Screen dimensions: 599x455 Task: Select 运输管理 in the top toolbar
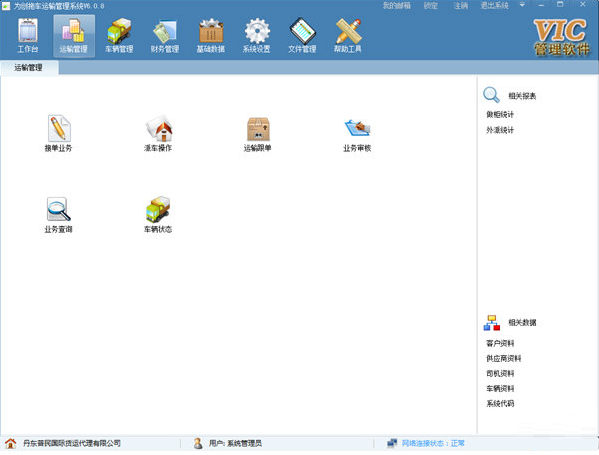point(74,36)
